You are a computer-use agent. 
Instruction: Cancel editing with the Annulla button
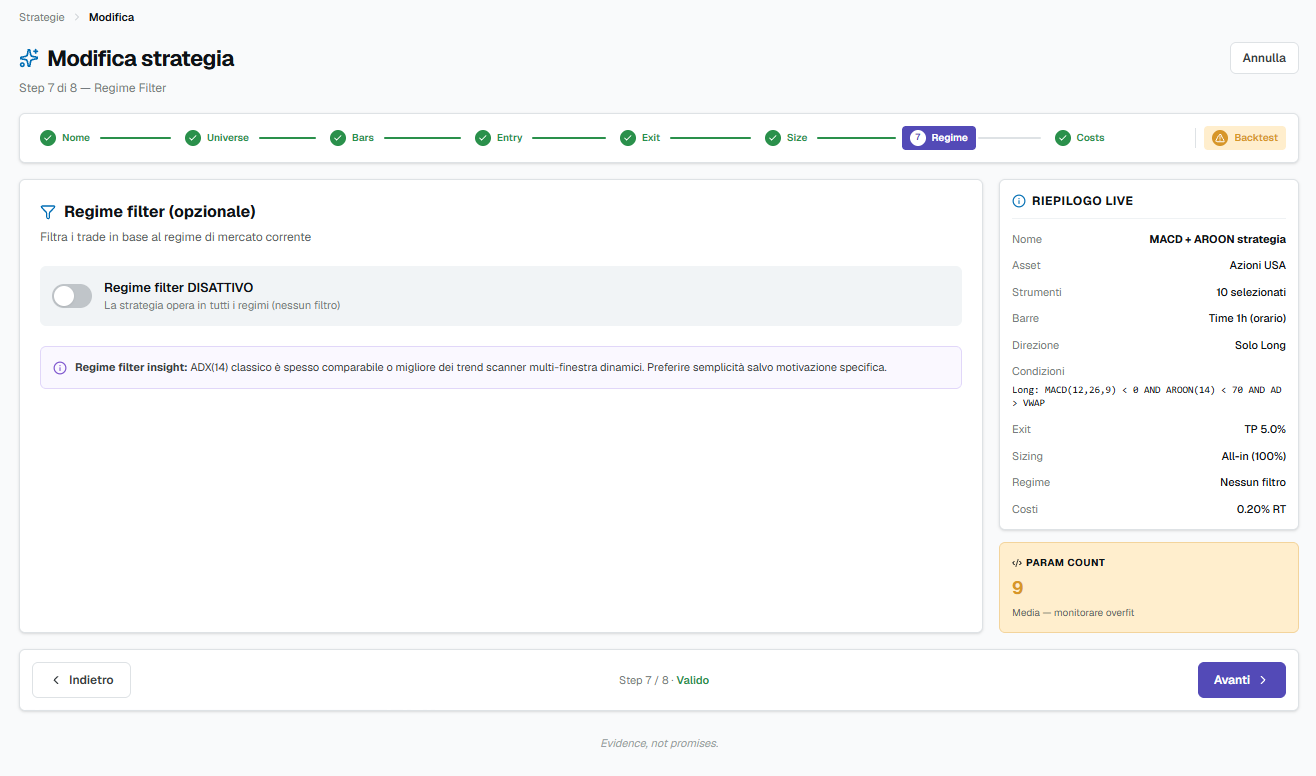[x=1264, y=58]
